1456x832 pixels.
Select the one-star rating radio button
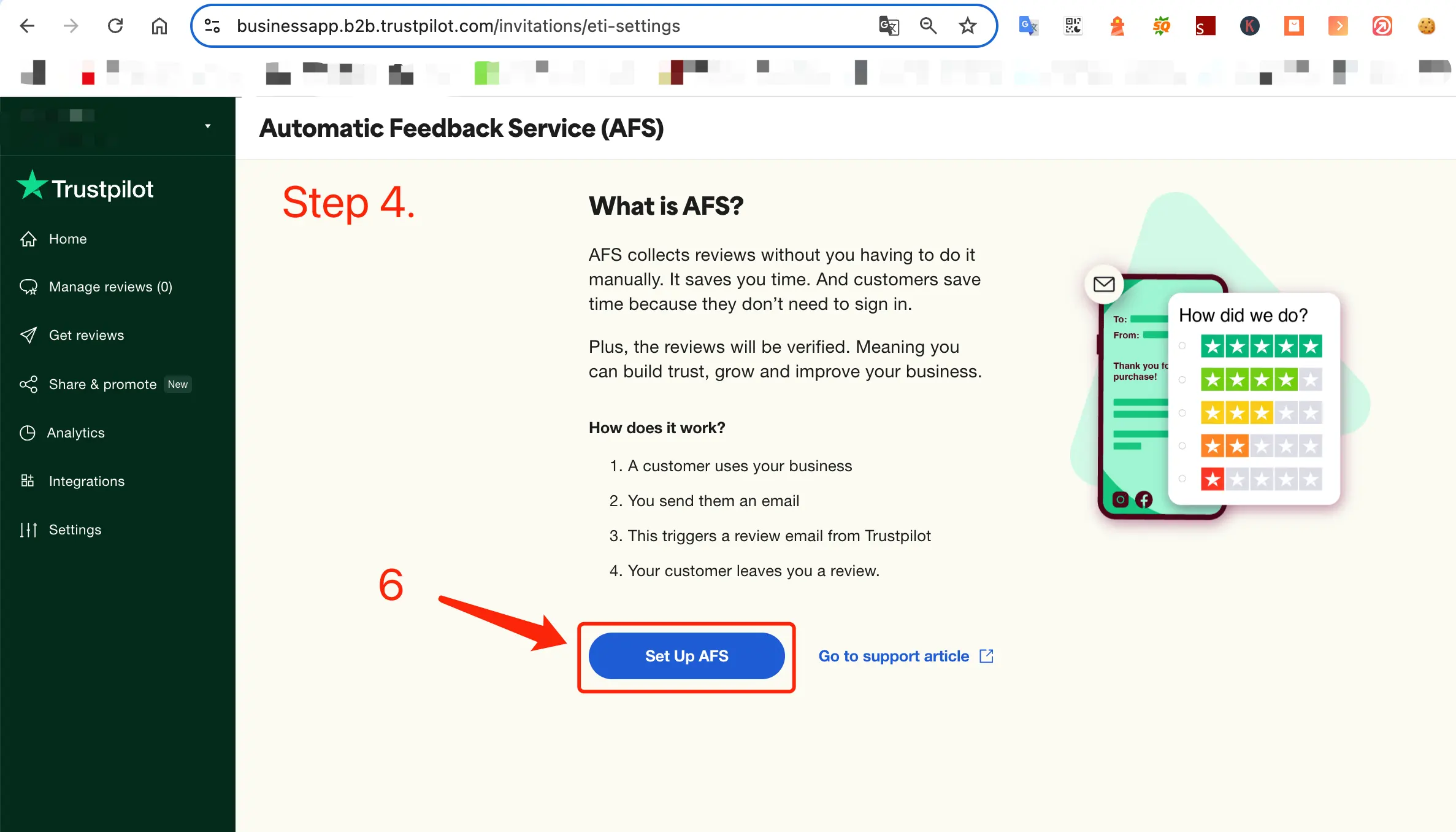(x=1182, y=479)
